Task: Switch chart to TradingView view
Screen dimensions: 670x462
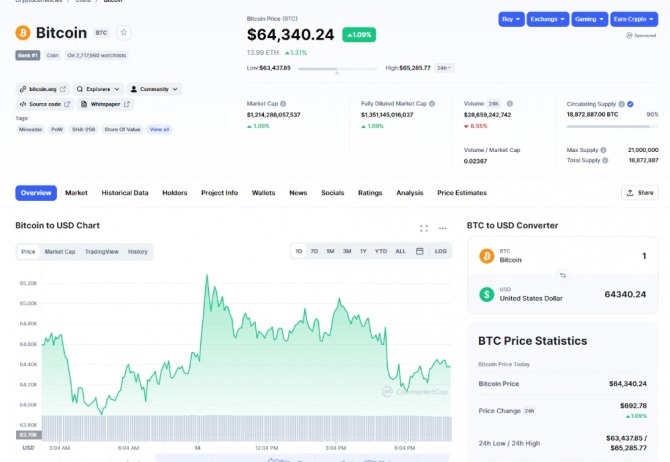Action: click(101, 252)
